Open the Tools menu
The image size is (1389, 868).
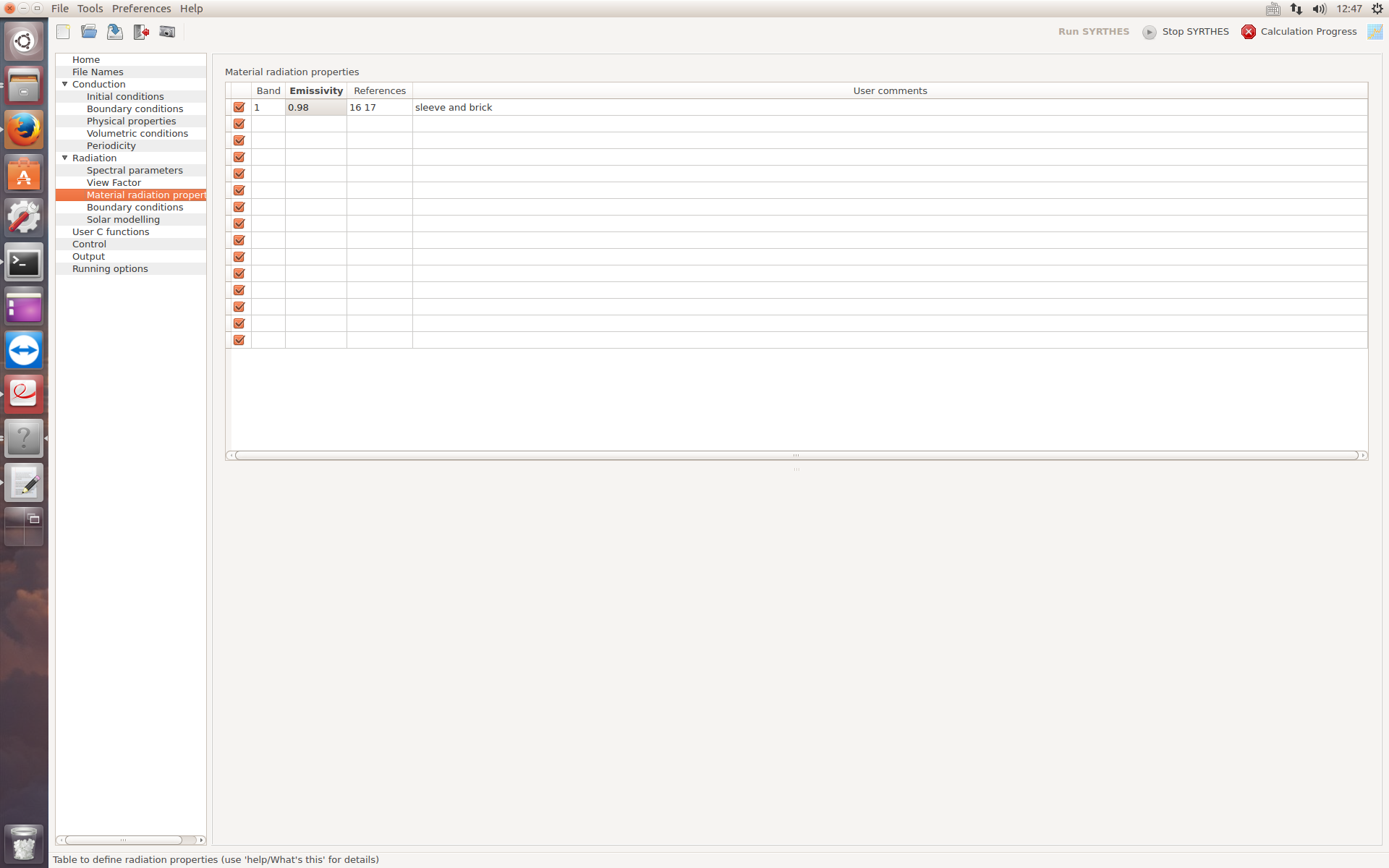[90, 9]
